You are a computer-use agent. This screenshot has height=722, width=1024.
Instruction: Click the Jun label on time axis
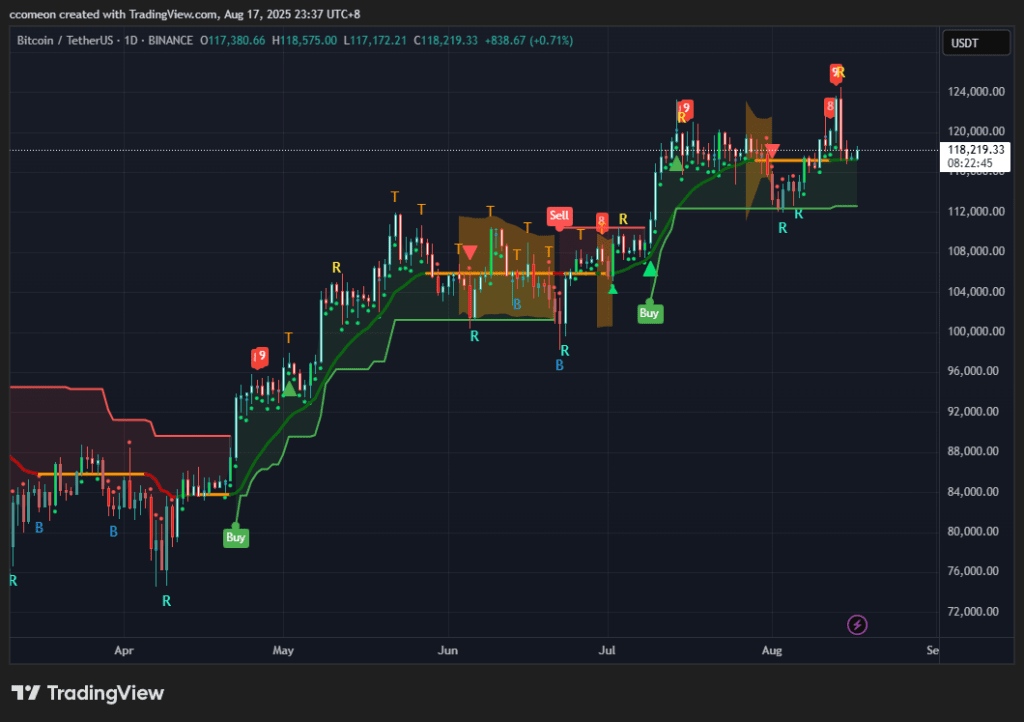click(x=447, y=650)
